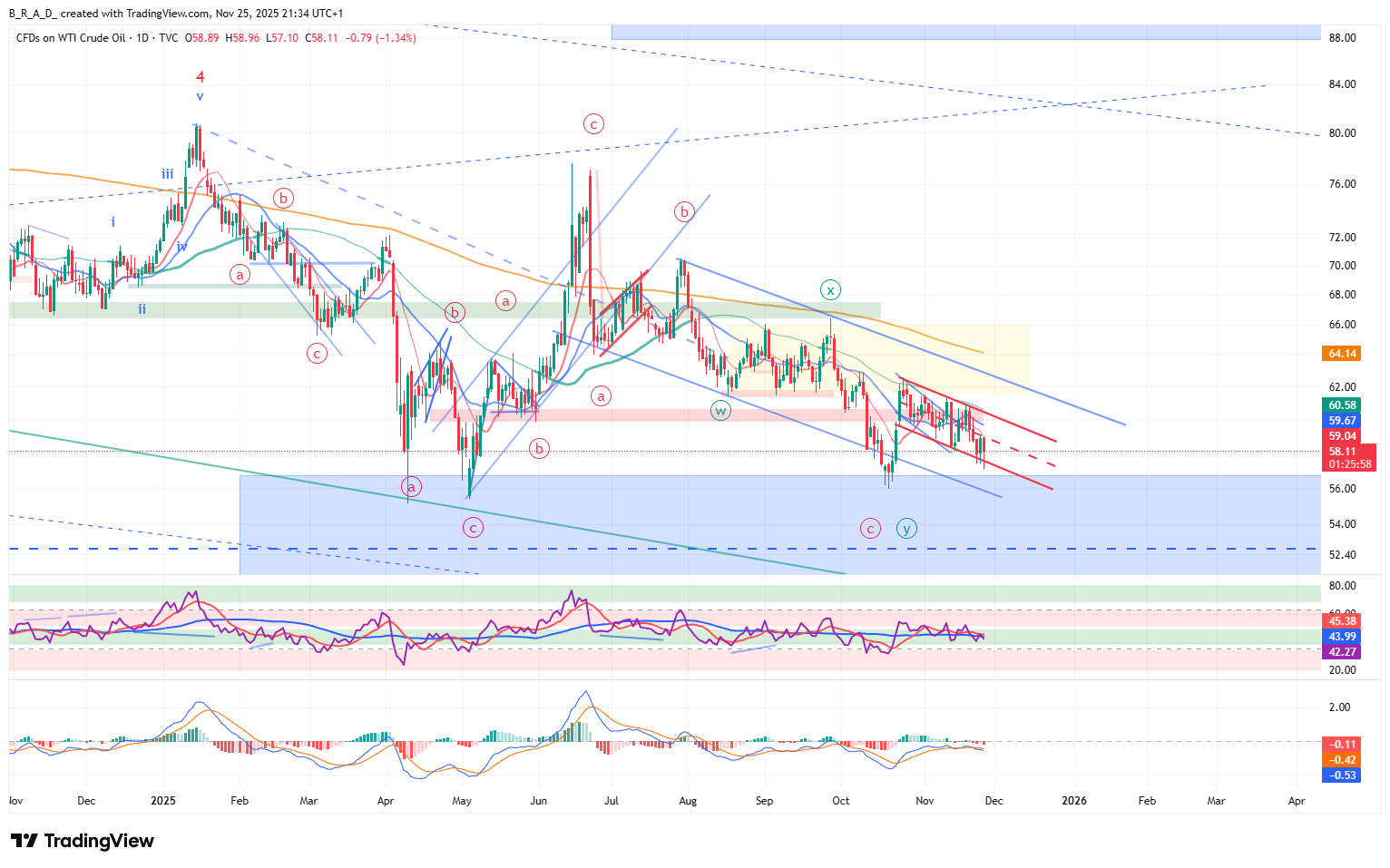The width and height of the screenshot is (1390, 868).
Task: Select the green circled y wave marker
Action: pyautogui.click(x=906, y=528)
